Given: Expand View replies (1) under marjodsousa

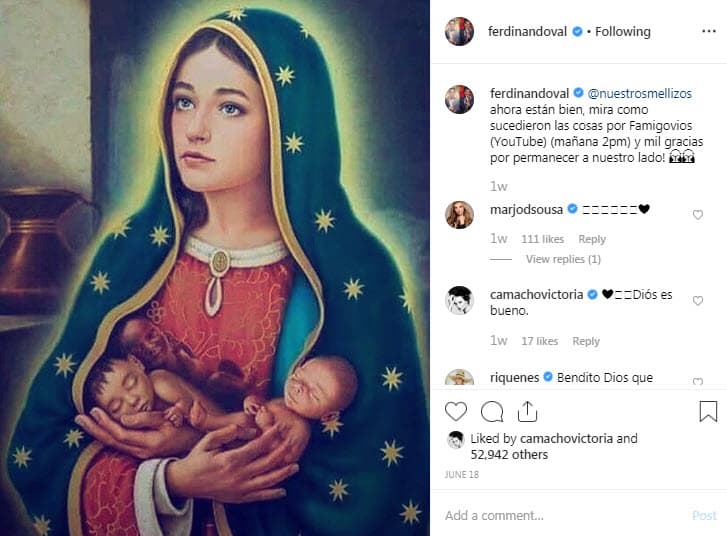Looking at the screenshot, I should (x=563, y=260).
